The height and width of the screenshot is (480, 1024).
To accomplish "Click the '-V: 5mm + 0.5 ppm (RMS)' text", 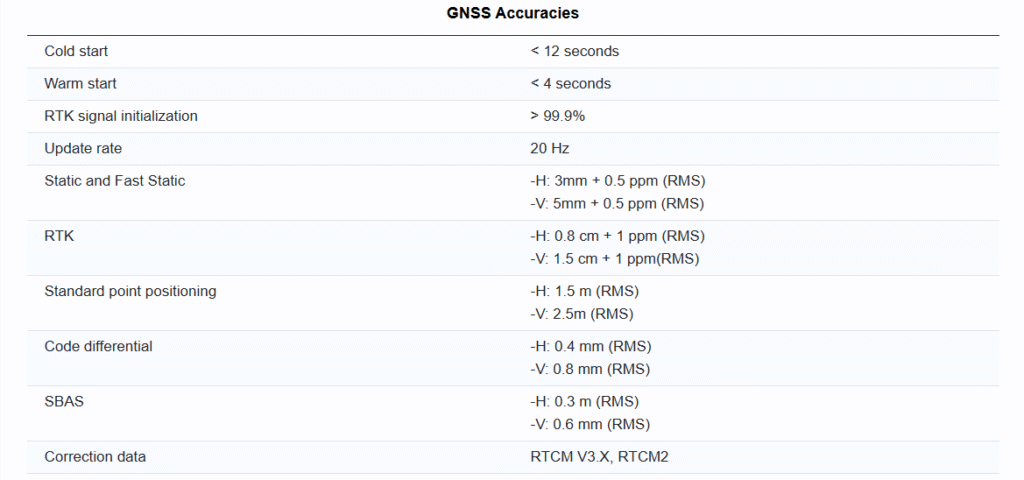I will coord(617,204).
